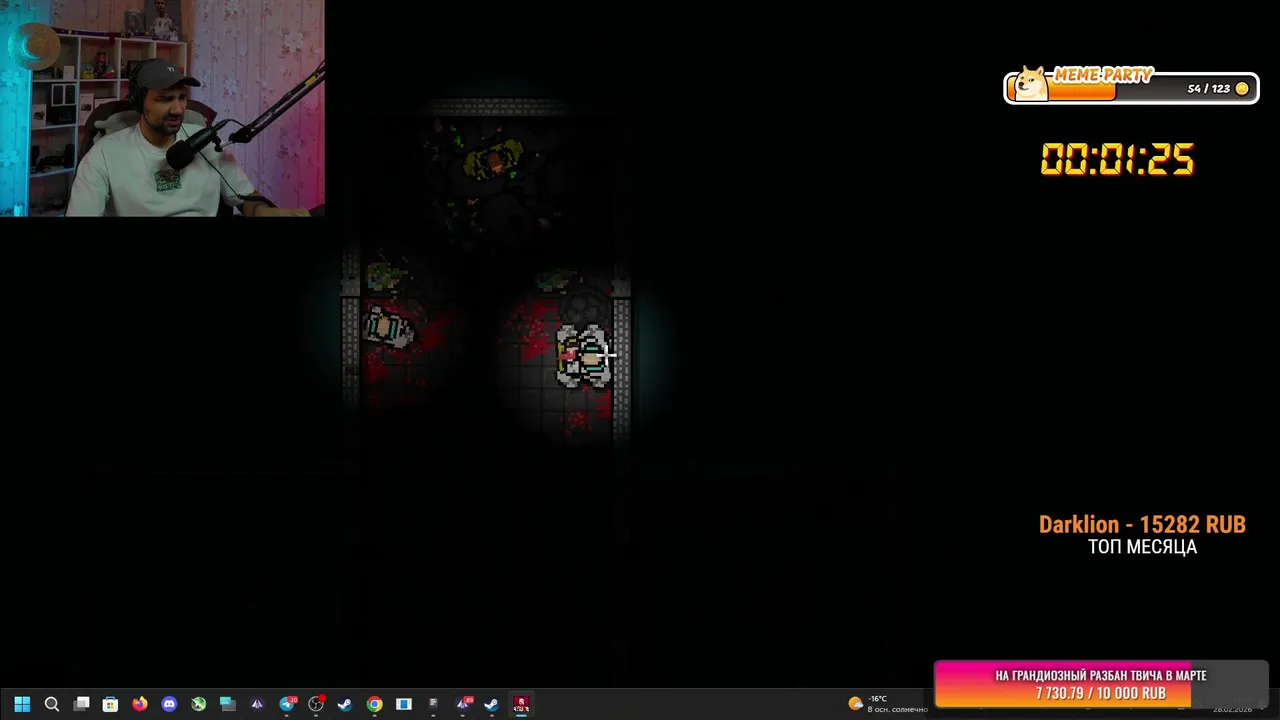Image resolution: width=1280 pixels, height=720 pixels.
Task: Click the streamer webcam overlay
Action: [162, 108]
